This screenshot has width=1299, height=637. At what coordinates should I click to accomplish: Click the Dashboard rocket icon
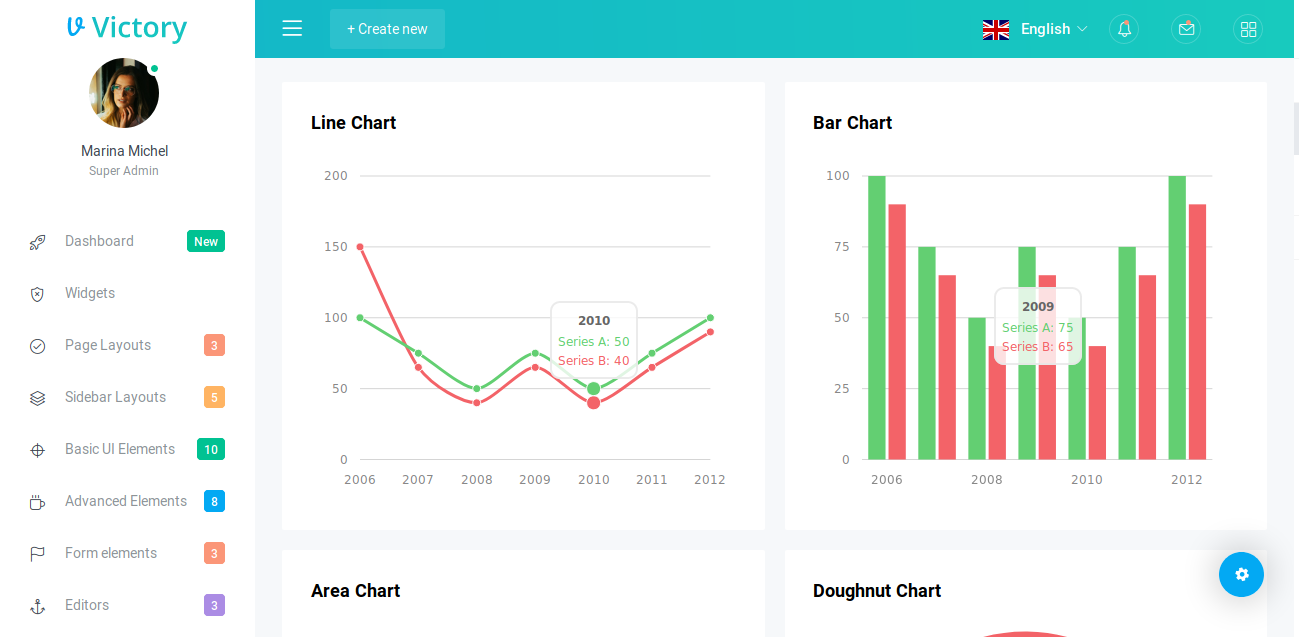(x=37, y=242)
